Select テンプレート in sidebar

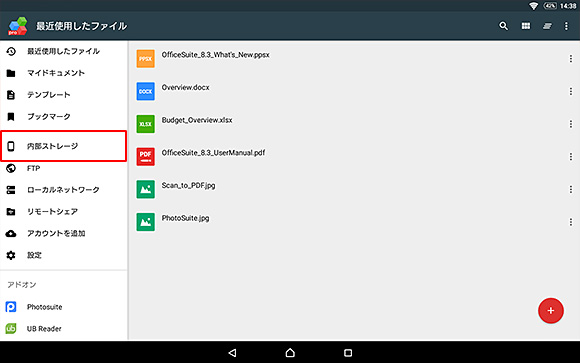coord(64,95)
